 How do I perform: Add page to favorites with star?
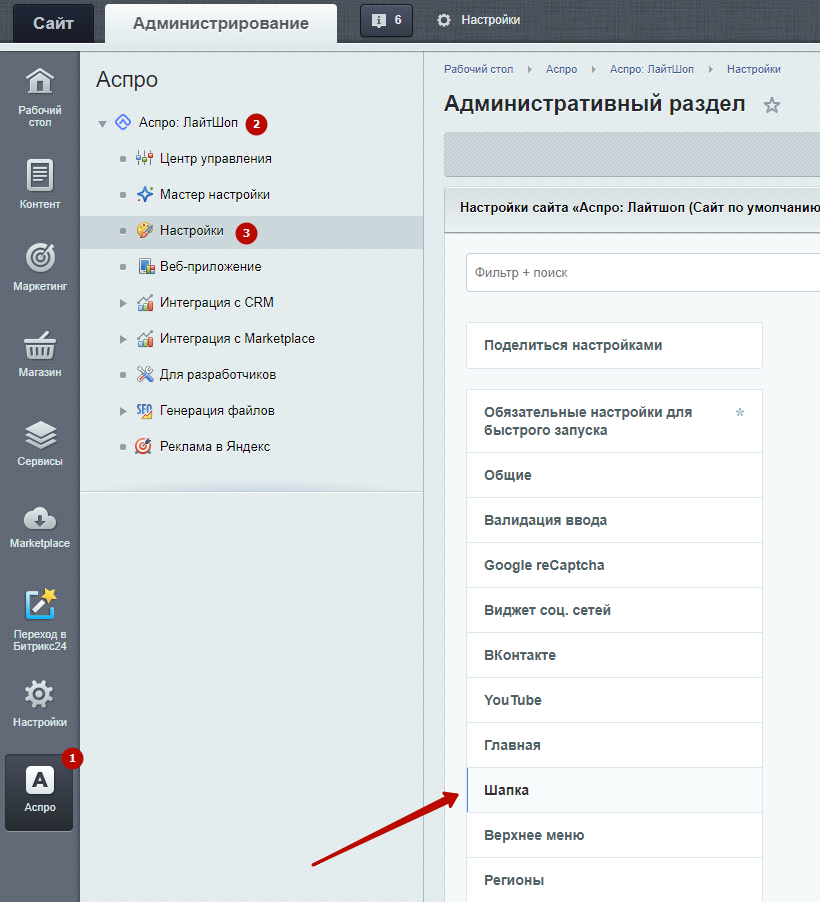(x=772, y=105)
